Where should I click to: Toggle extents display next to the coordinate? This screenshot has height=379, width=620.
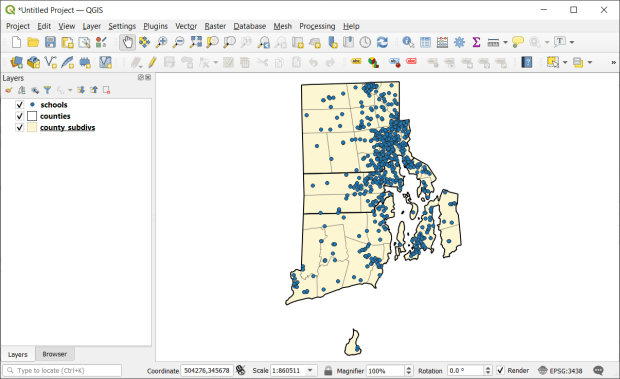tap(240, 370)
